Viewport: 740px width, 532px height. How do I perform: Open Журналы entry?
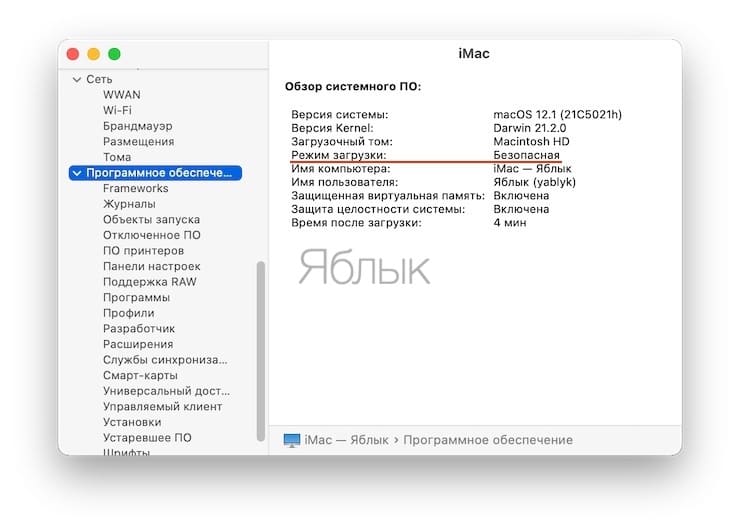(129, 204)
